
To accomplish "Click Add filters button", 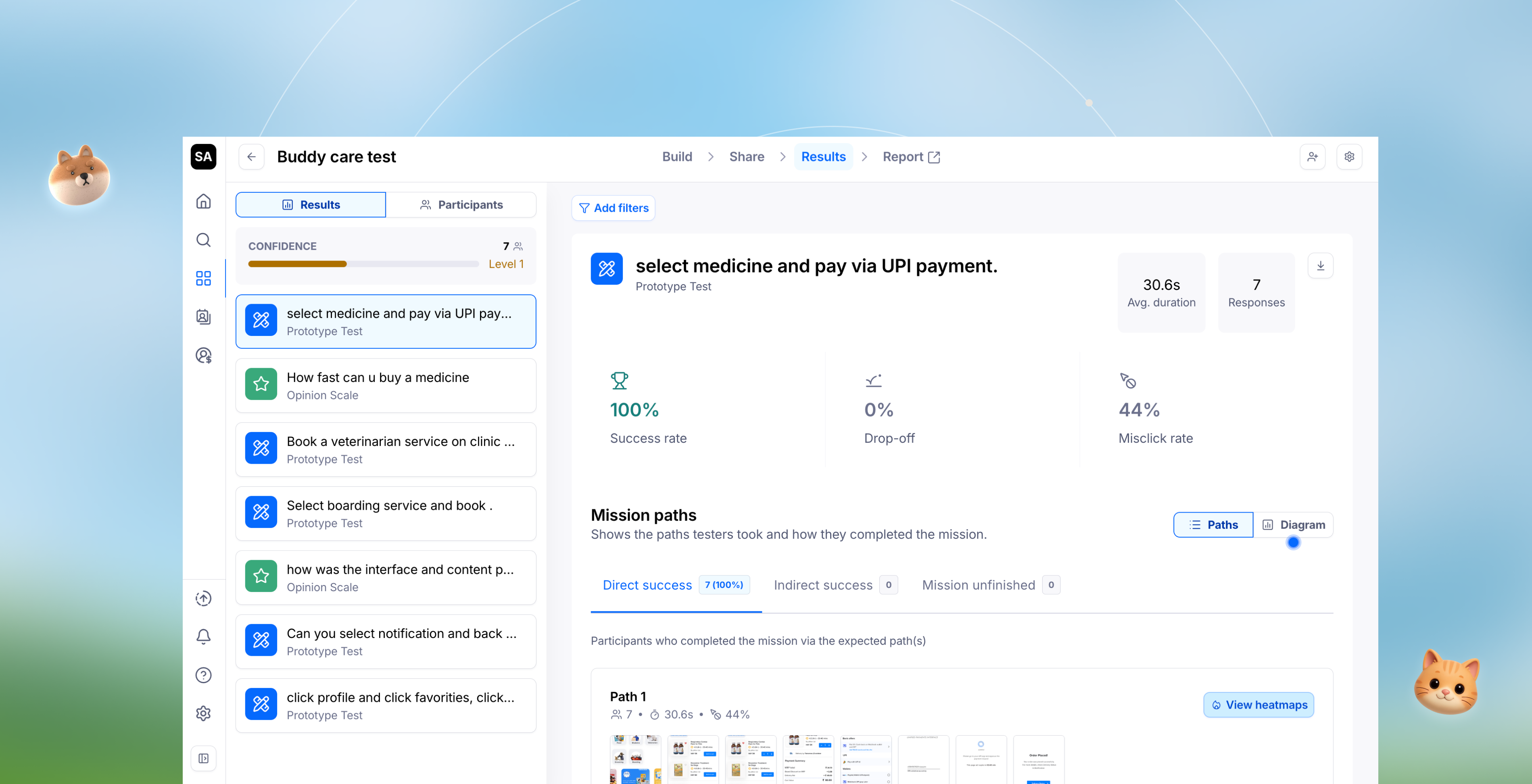I will [x=613, y=208].
